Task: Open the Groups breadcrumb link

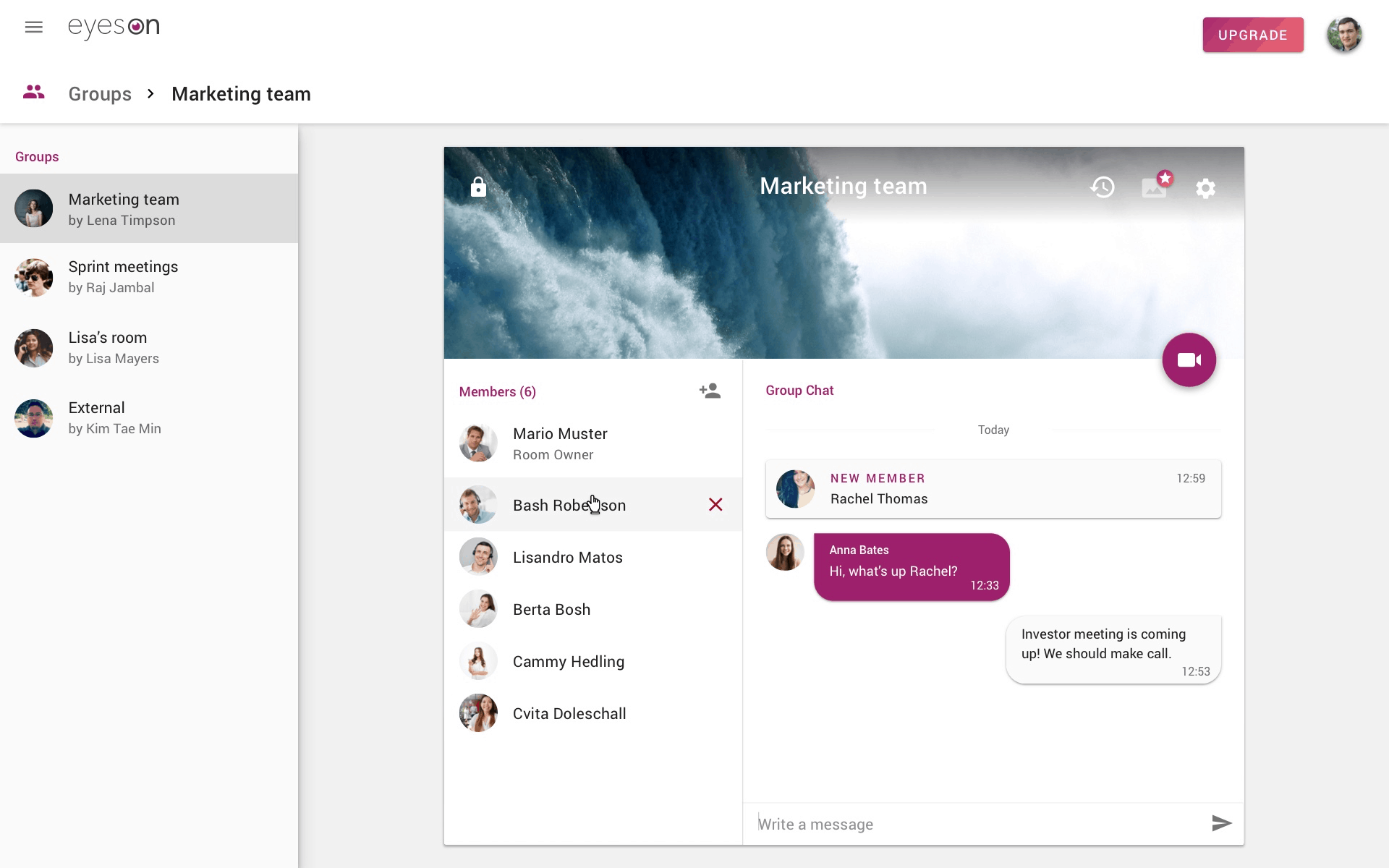Action: (100, 93)
